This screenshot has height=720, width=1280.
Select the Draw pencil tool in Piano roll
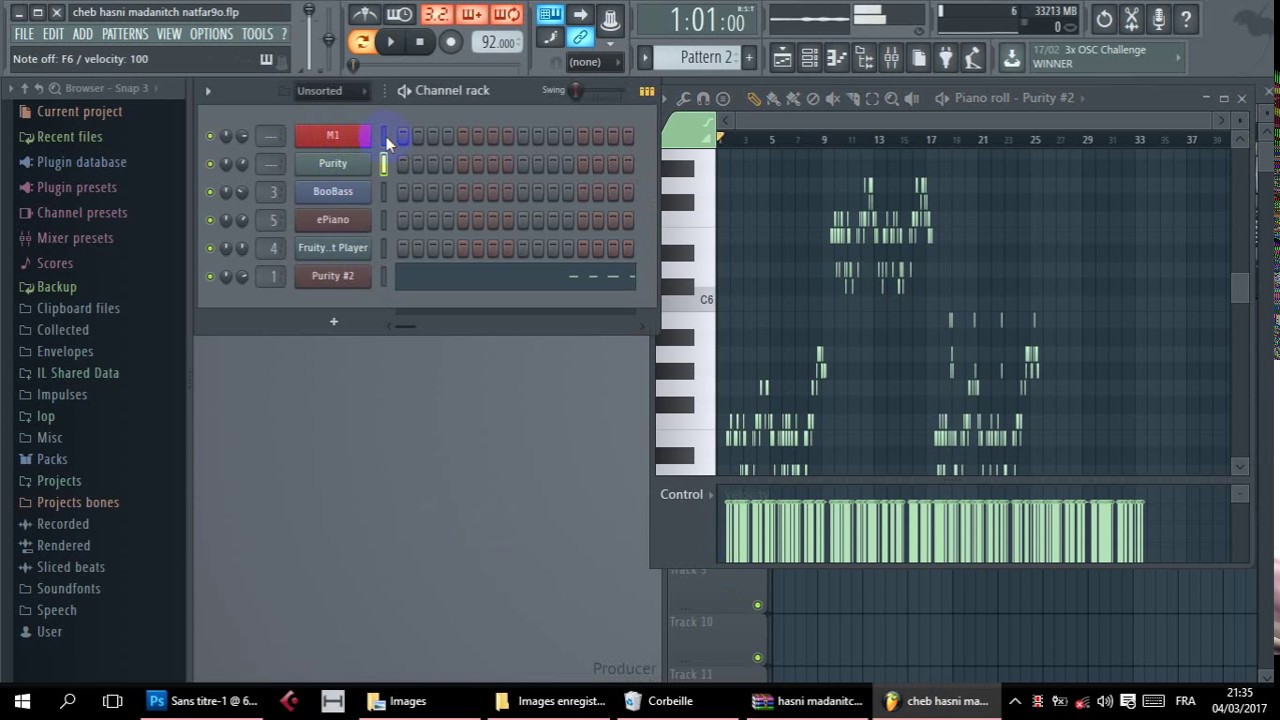[753, 98]
